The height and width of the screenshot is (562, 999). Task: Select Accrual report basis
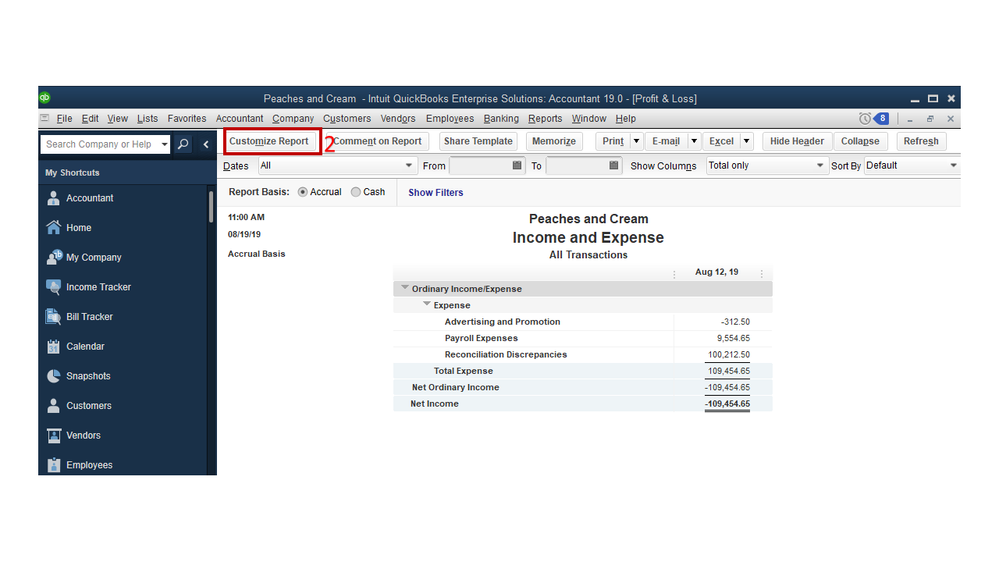click(x=303, y=192)
